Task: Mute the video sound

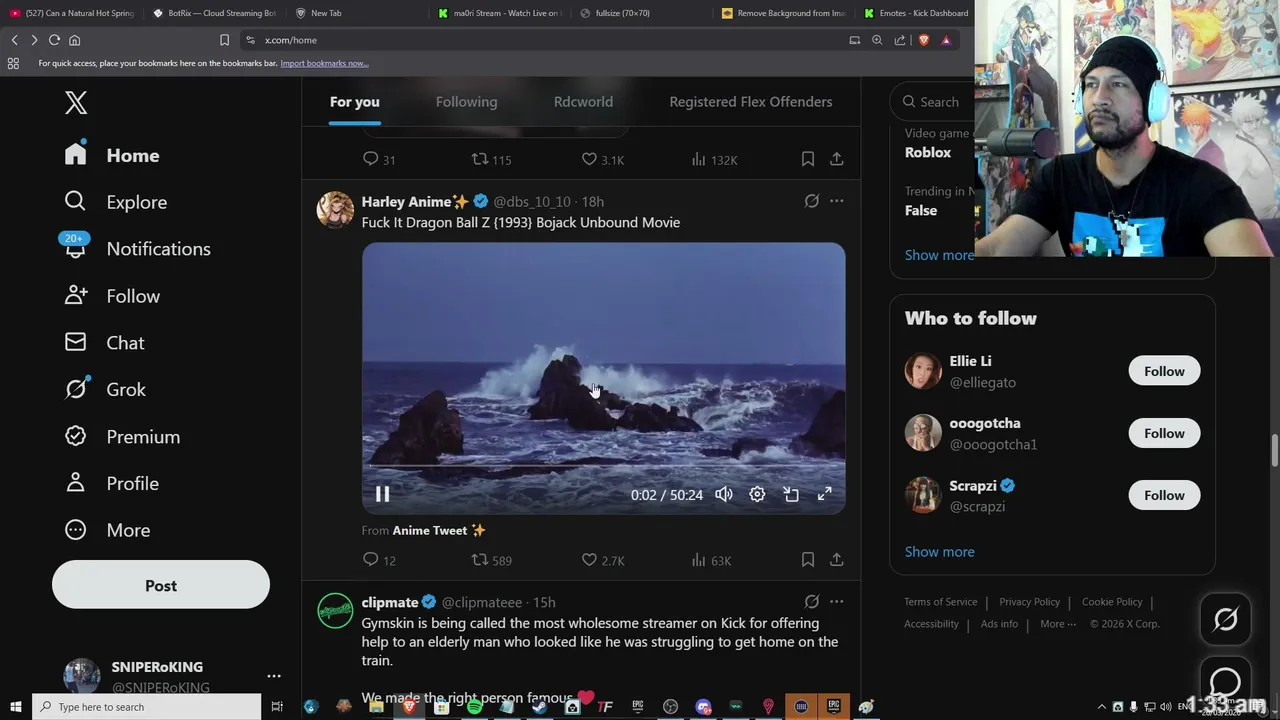Action: tap(724, 494)
